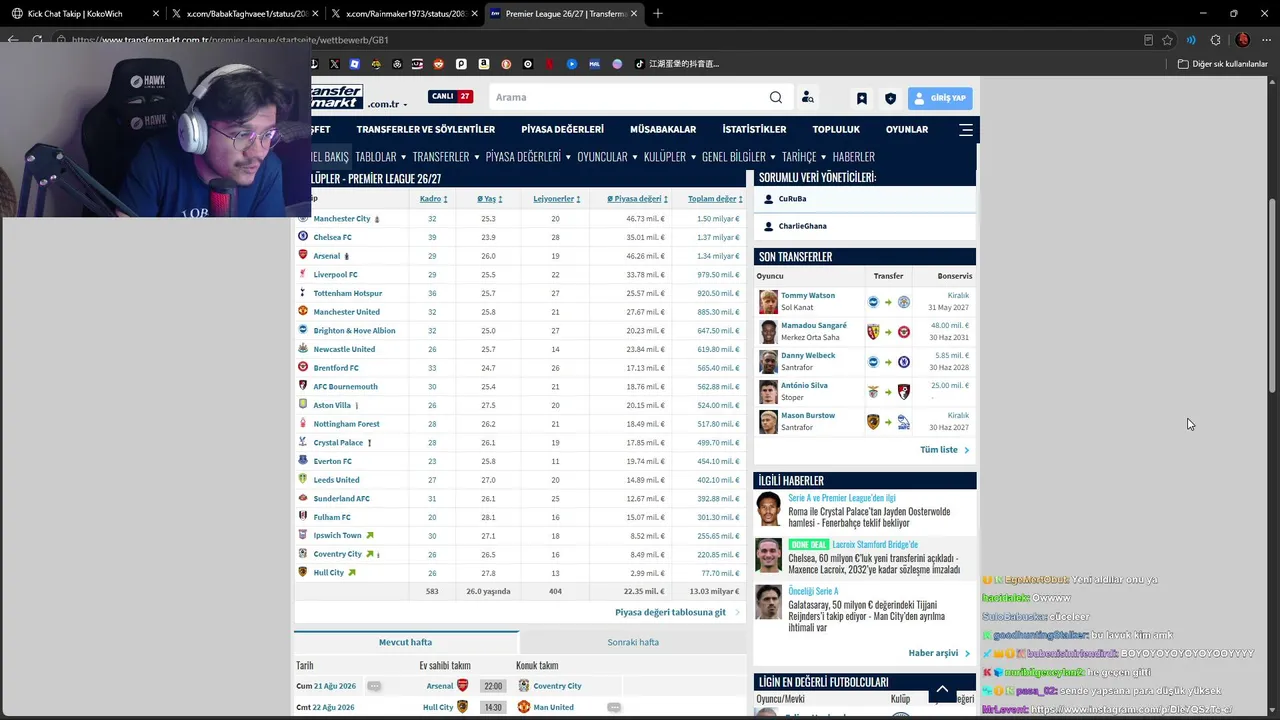Click the browser address bar URL
Viewport: 1280px width, 720px height.
pos(230,40)
